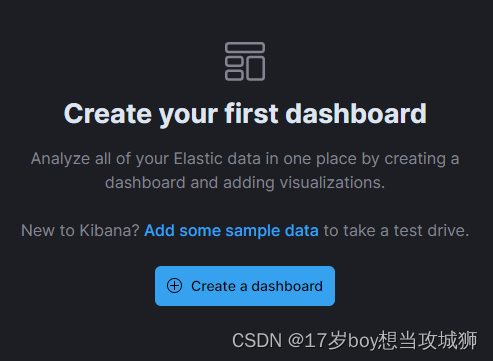Click the word 'Kibana' in the prompt text

[x=106, y=231]
